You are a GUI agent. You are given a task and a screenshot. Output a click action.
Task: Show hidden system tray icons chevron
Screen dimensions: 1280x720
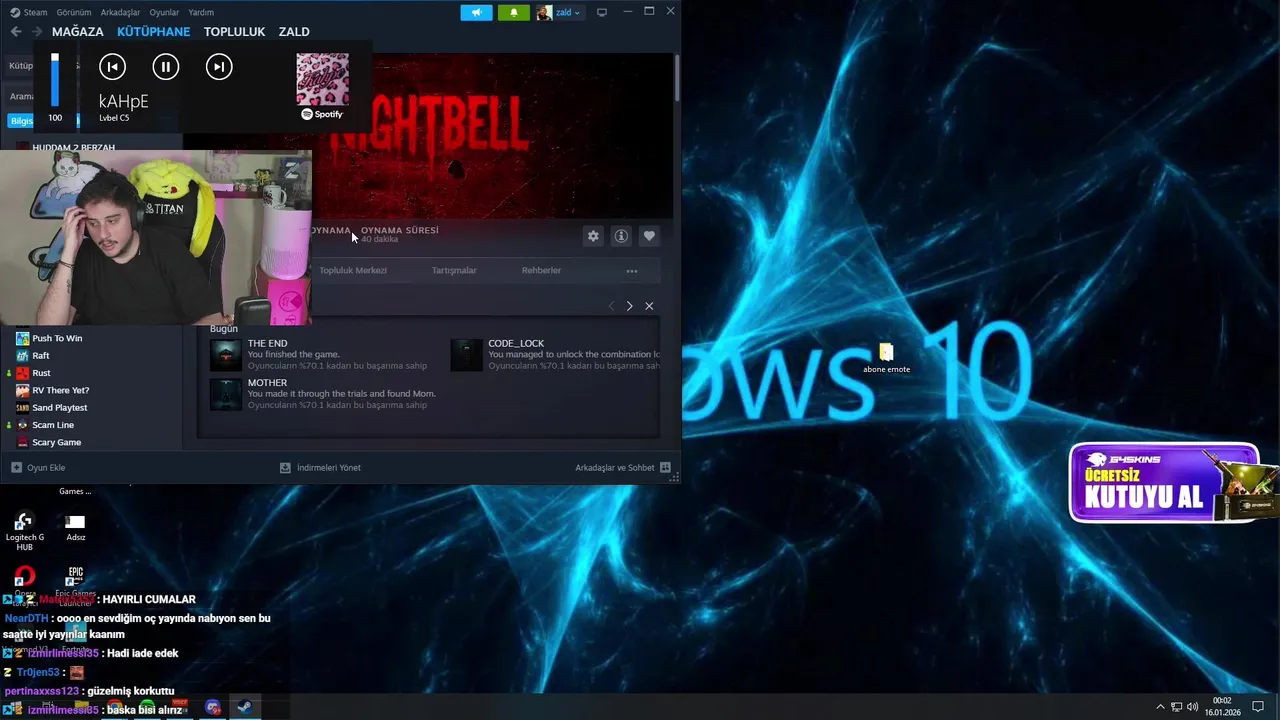click(x=1160, y=707)
